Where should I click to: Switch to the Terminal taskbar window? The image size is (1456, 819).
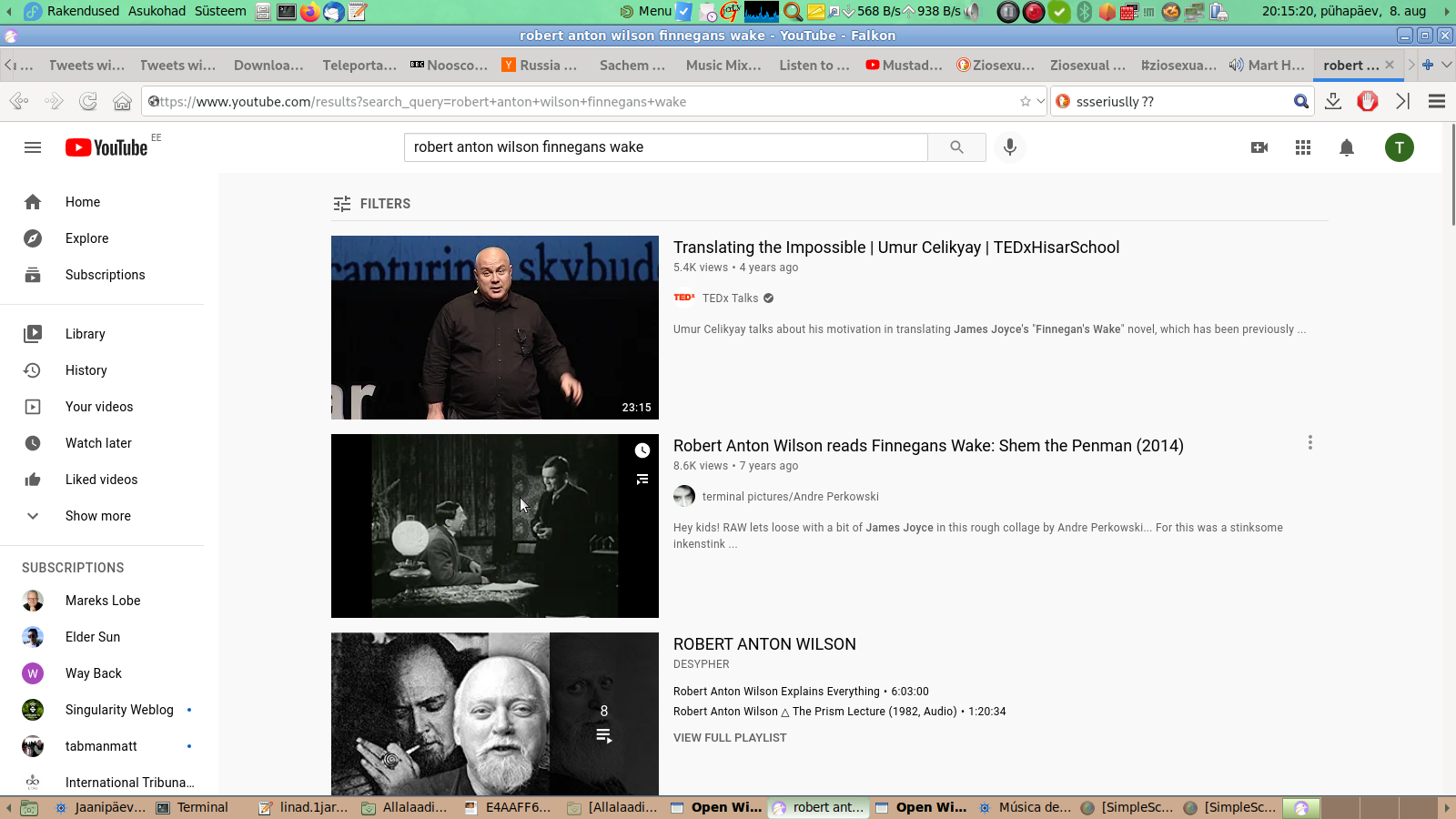coord(192,807)
